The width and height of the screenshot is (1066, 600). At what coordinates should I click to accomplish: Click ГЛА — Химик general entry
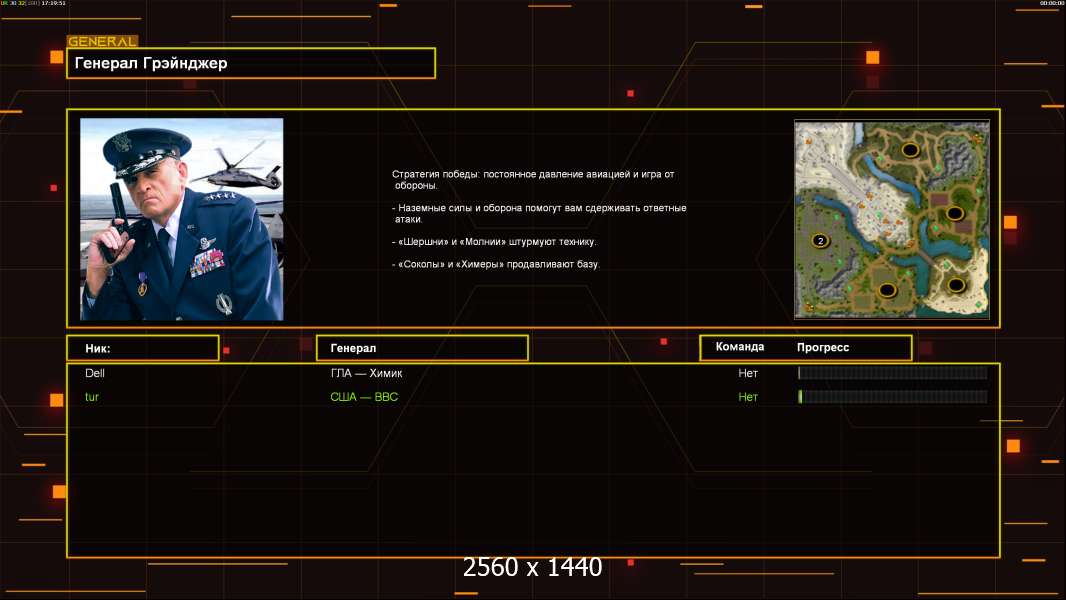click(x=366, y=373)
